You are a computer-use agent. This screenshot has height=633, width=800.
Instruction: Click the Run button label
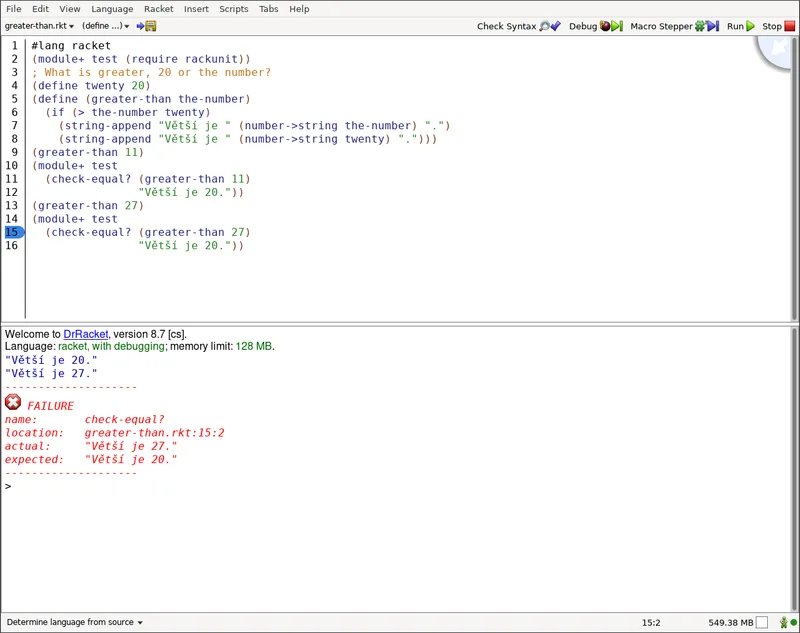coord(735,26)
